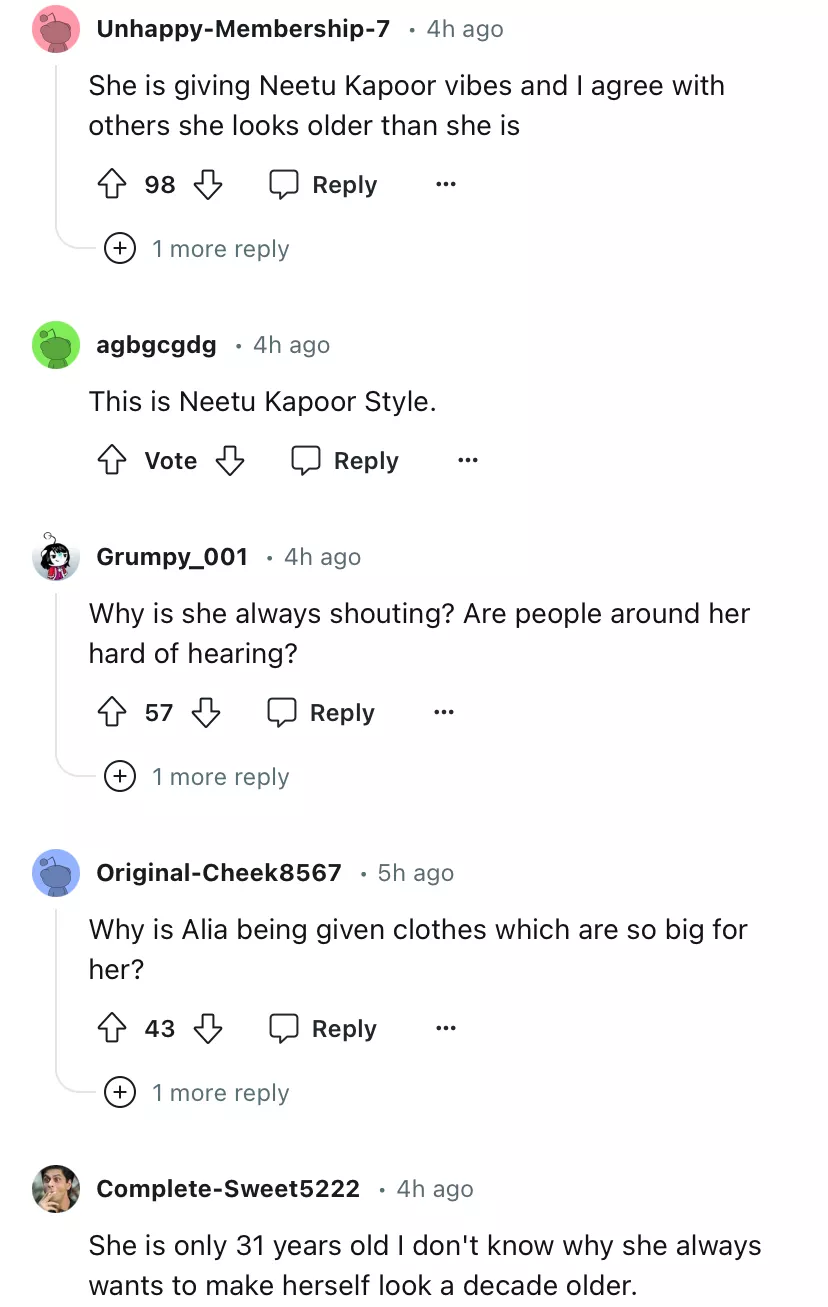Upvote Original-Cheek8567's comment about Alia's clothes
The height and width of the screenshot is (1307, 828).
[110, 1029]
